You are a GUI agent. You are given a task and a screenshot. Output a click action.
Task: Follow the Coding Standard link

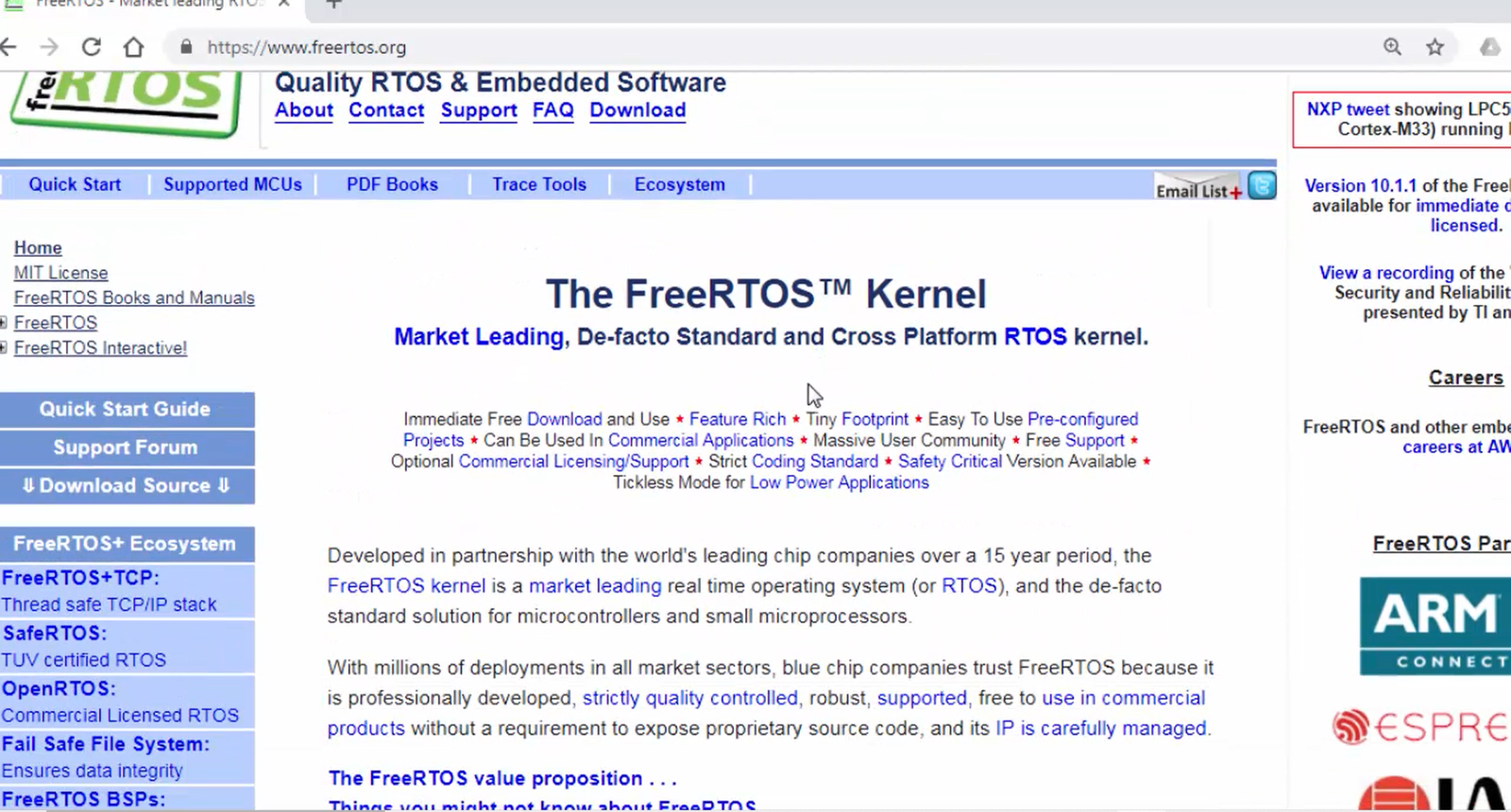point(815,462)
